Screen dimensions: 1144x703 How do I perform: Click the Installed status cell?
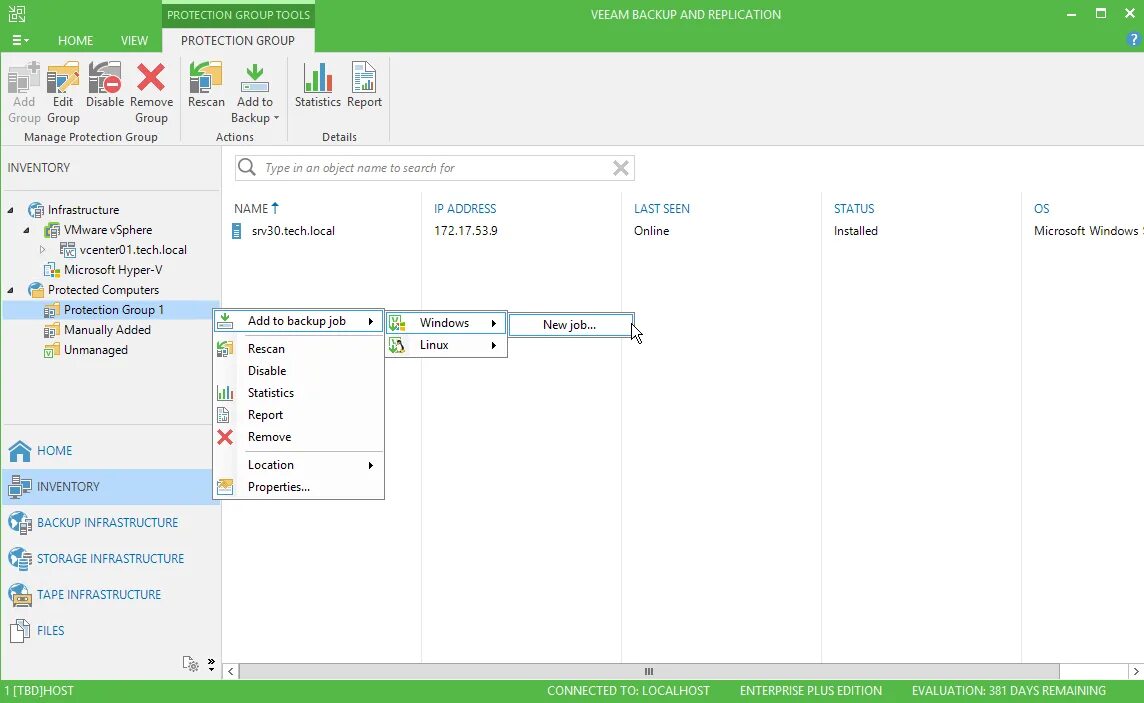(856, 230)
